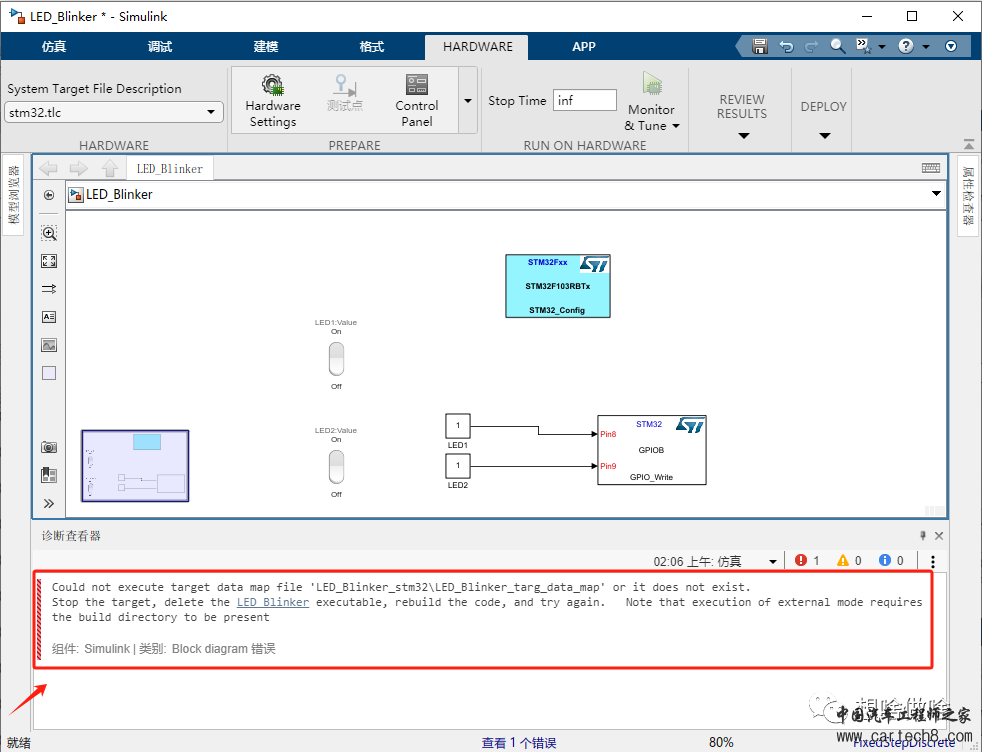Switch to the 格式 ribbon tab
The width and height of the screenshot is (982, 752).
click(x=371, y=46)
